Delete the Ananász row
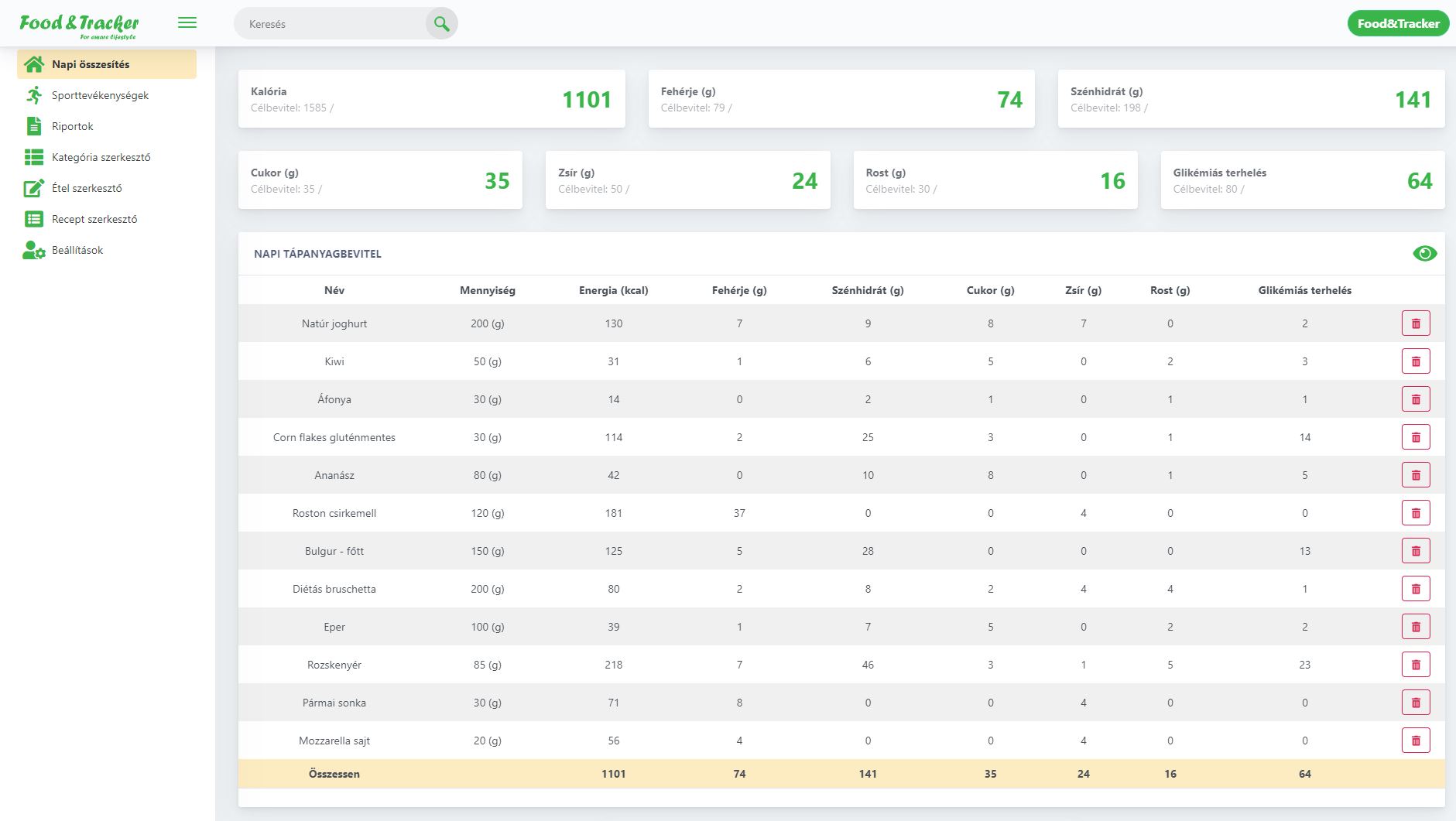Image resolution: width=1456 pixels, height=821 pixels. tap(1416, 475)
